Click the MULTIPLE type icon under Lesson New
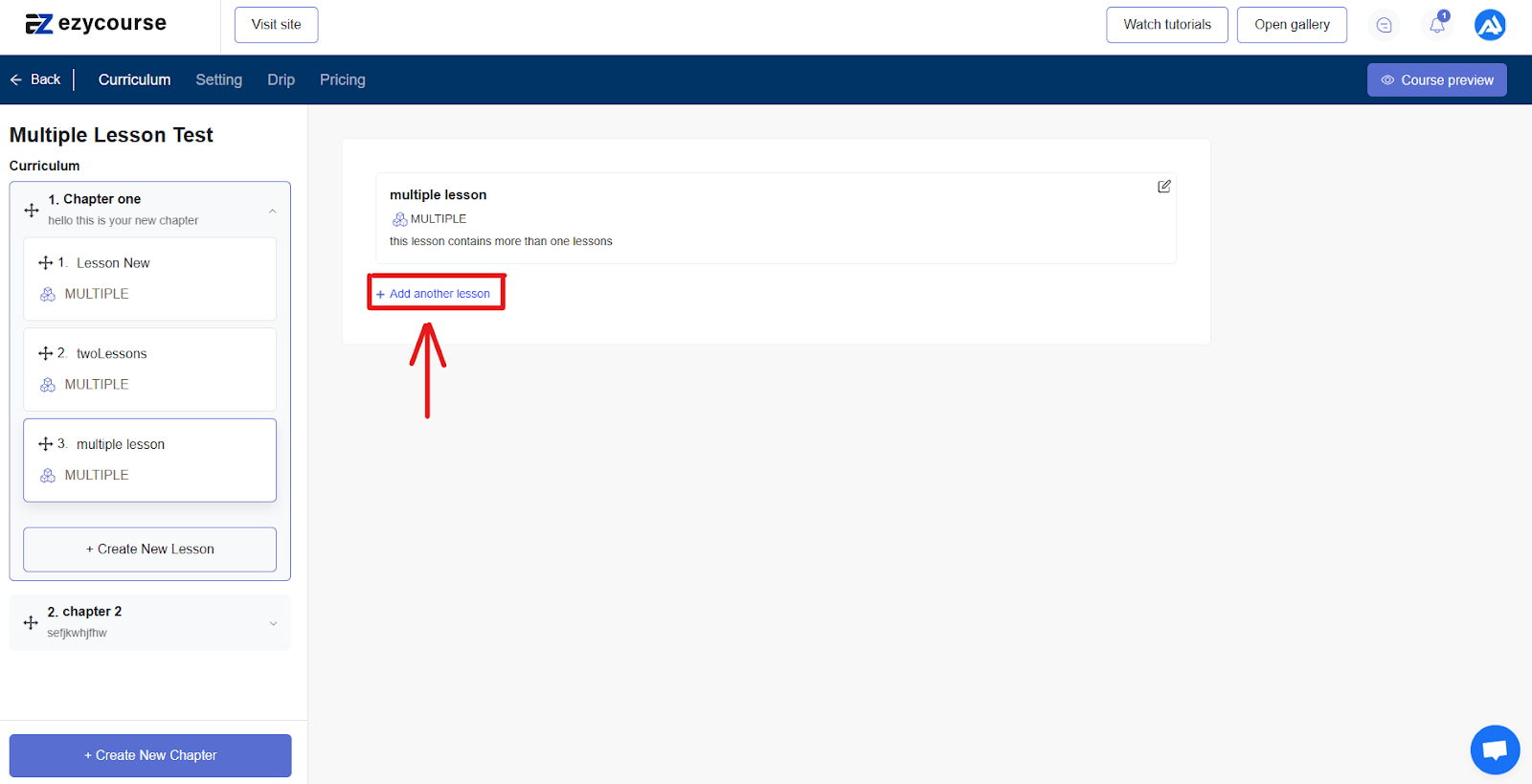This screenshot has height=784, width=1532. [48, 294]
